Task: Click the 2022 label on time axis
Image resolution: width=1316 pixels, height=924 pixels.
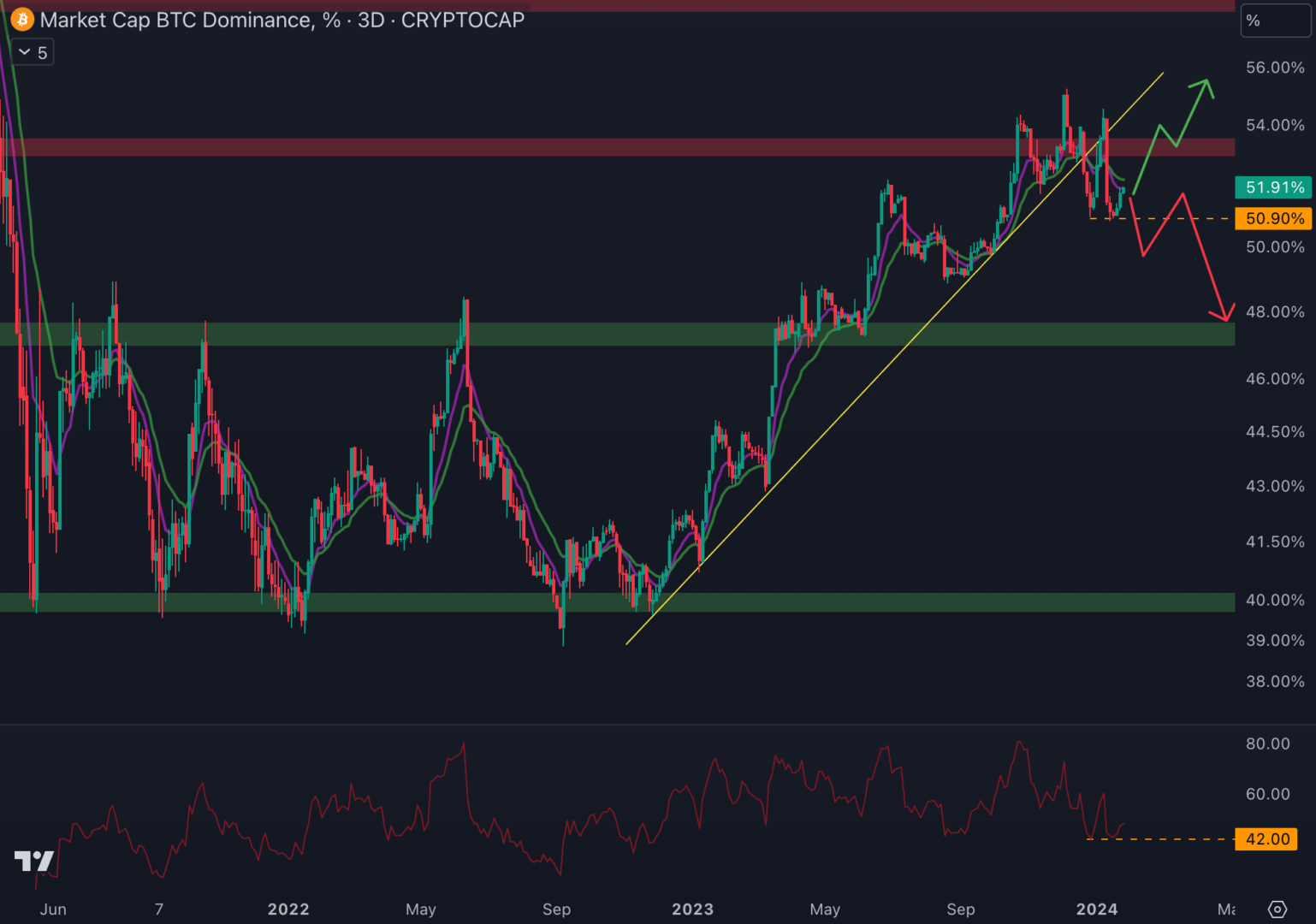Action: click(288, 909)
